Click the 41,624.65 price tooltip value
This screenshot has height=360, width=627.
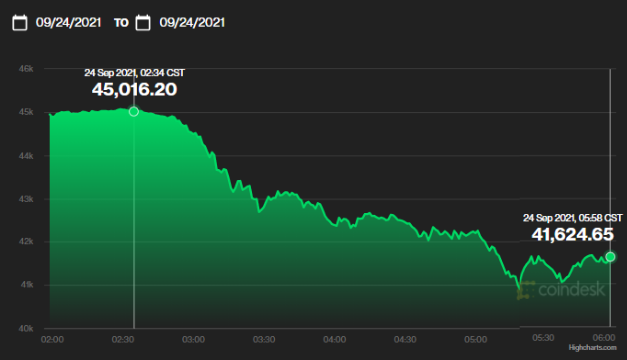tap(573, 234)
